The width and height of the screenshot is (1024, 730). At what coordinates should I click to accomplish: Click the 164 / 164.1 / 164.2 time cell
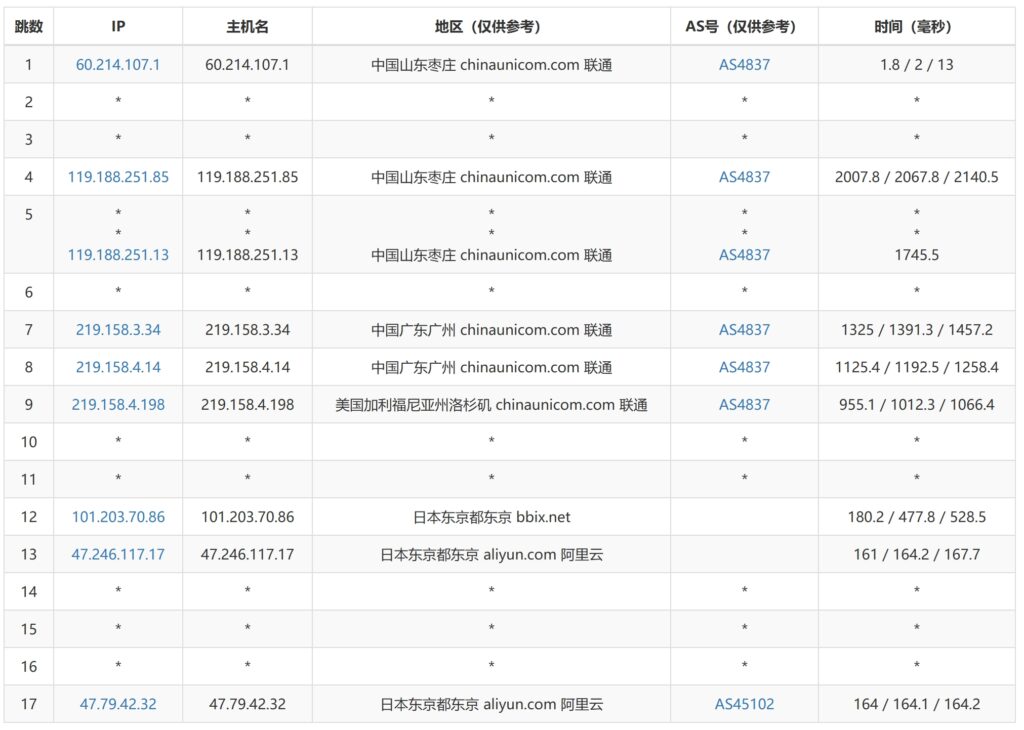tap(916, 704)
